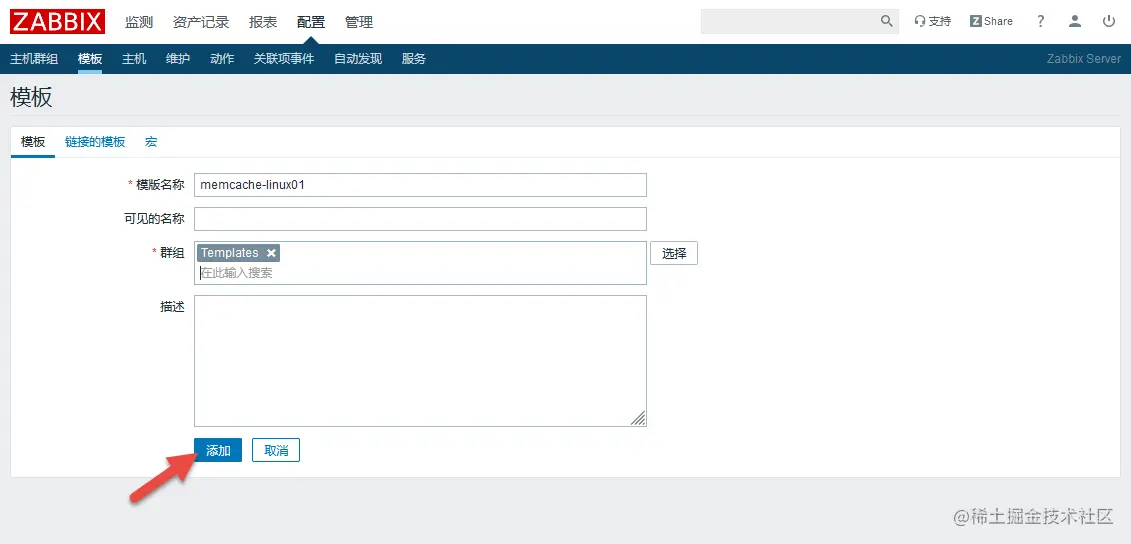Screen dimensions: 1131x544
Task: Open the user profile icon
Action: [x=1075, y=21]
